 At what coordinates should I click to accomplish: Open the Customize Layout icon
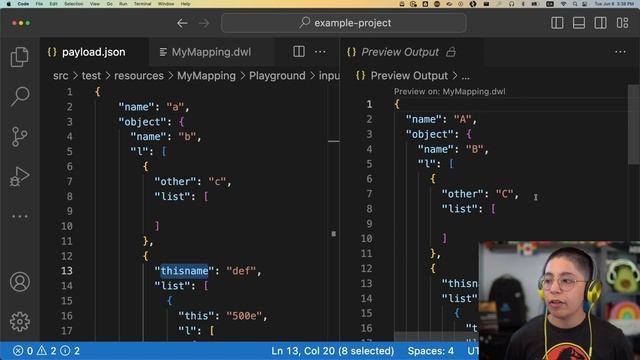click(x=622, y=23)
